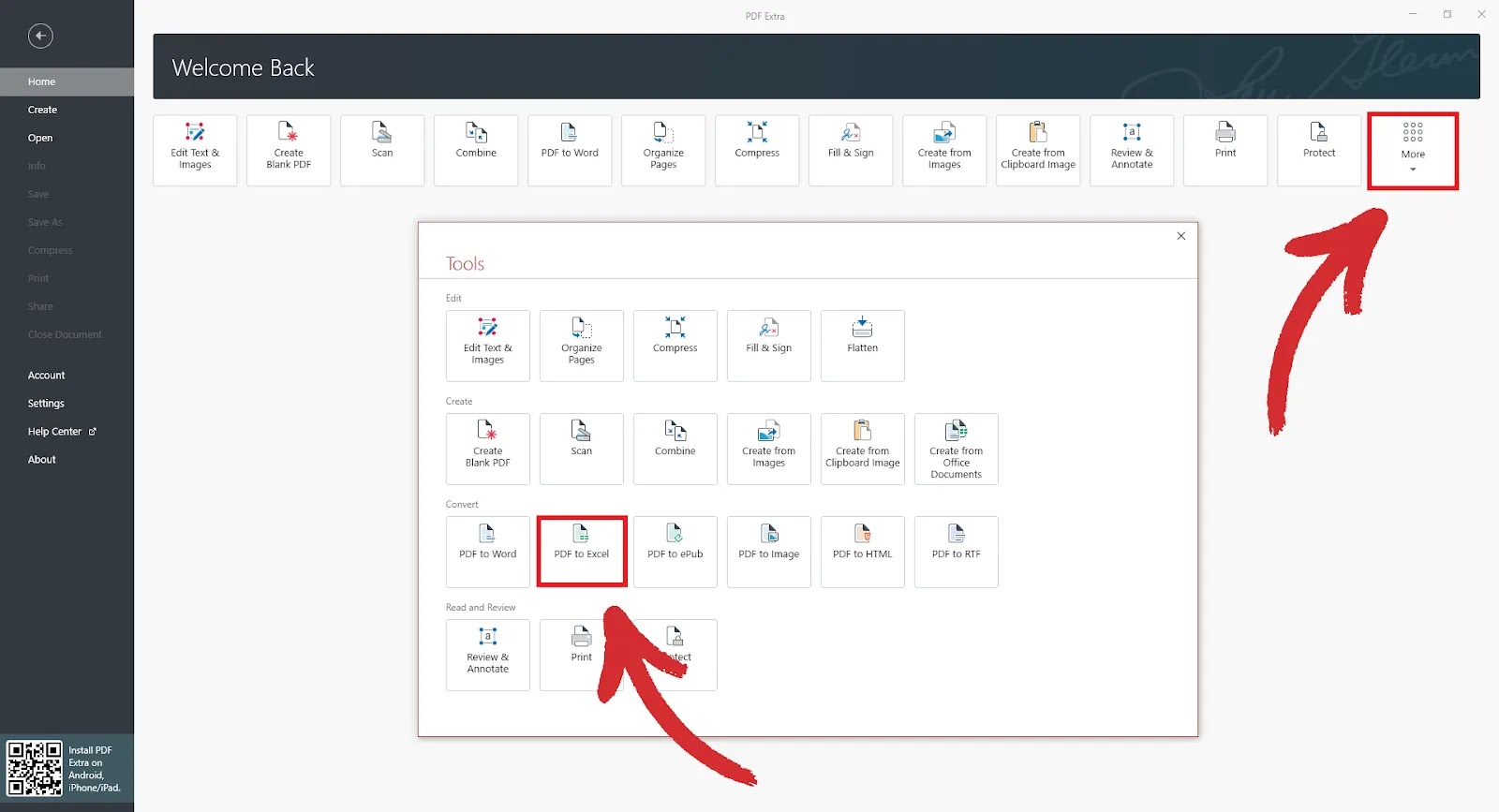Select Create from Clipboard Image in the Tools dialog

(863, 449)
